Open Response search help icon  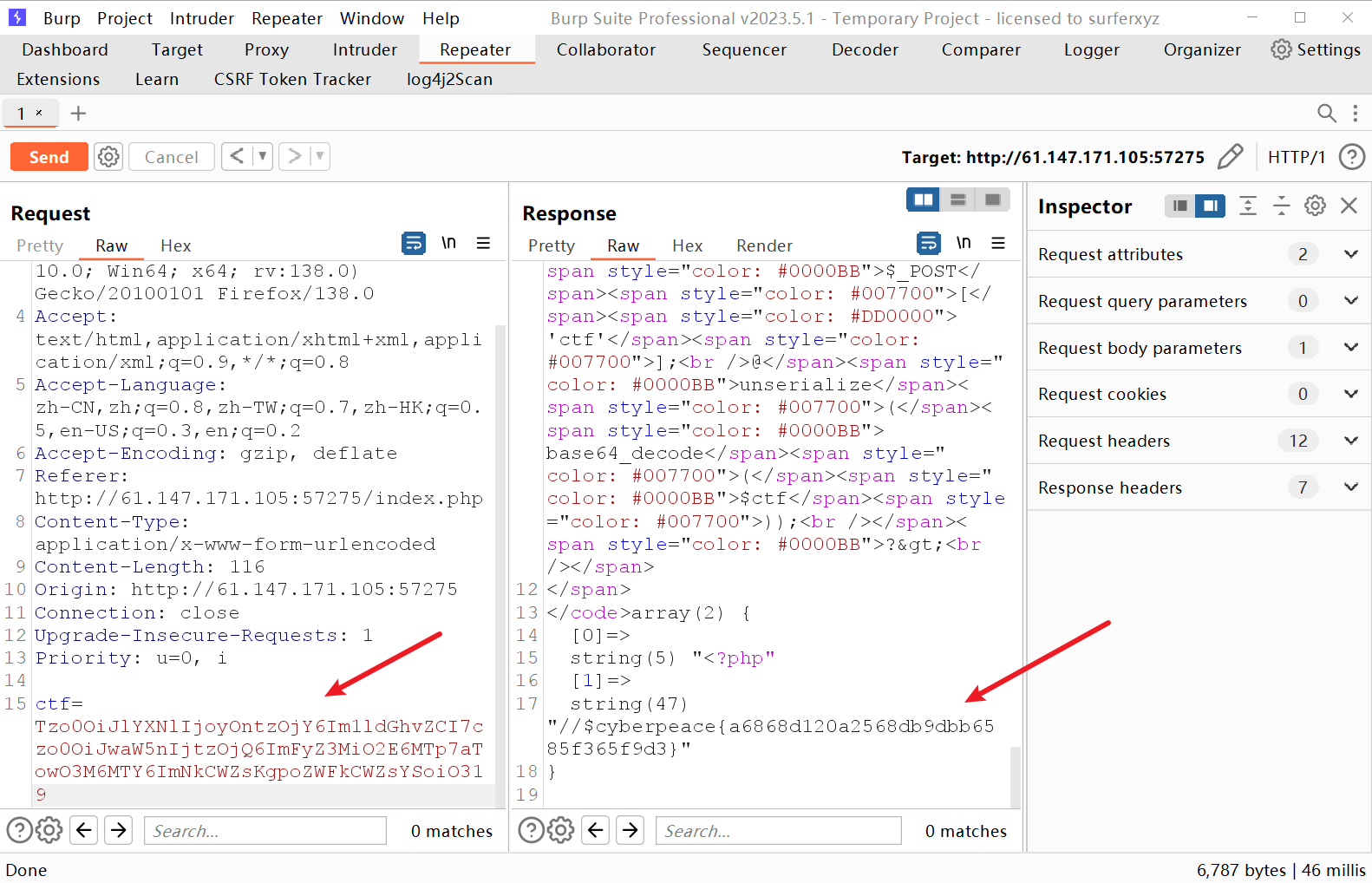coord(531,830)
